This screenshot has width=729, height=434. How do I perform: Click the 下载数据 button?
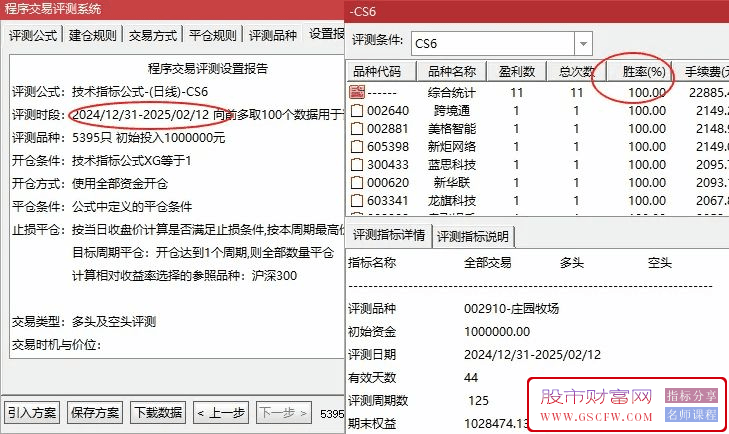pyautogui.click(x=158, y=413)
